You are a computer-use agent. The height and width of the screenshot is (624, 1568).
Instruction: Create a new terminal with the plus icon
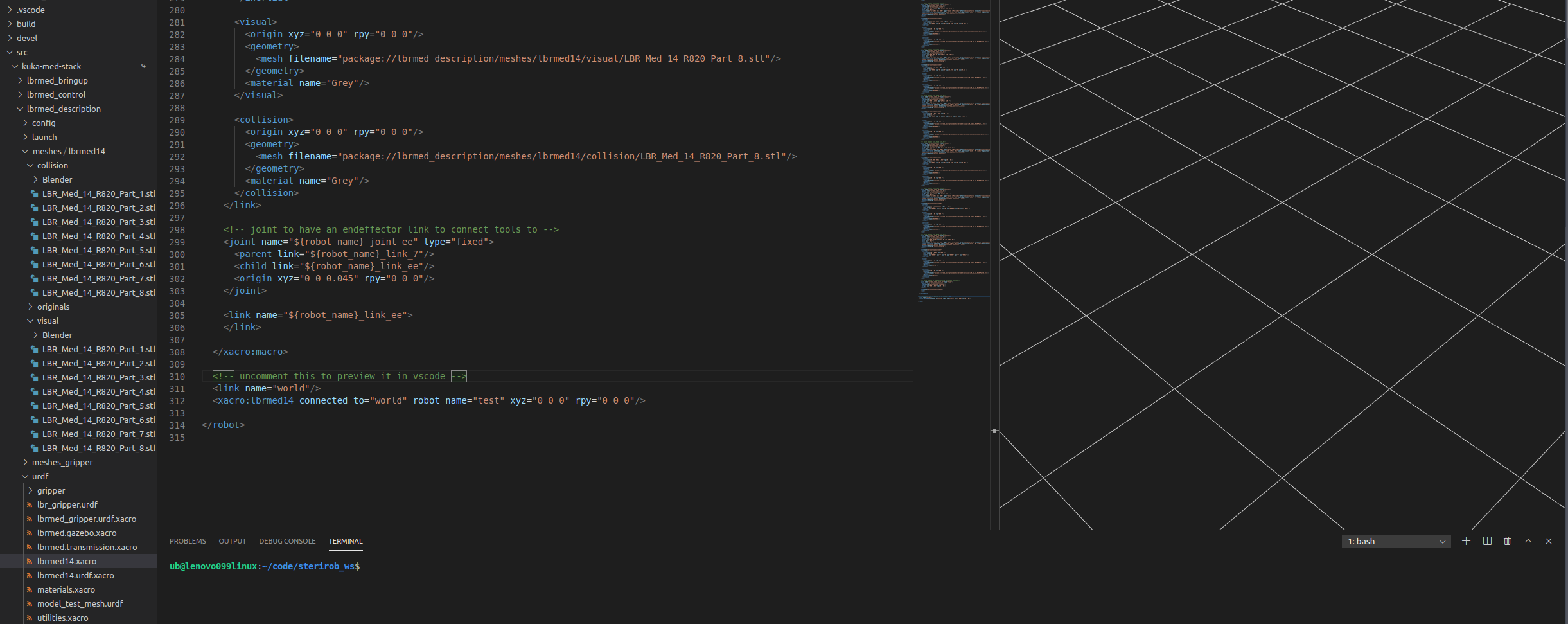(1465, 541)
